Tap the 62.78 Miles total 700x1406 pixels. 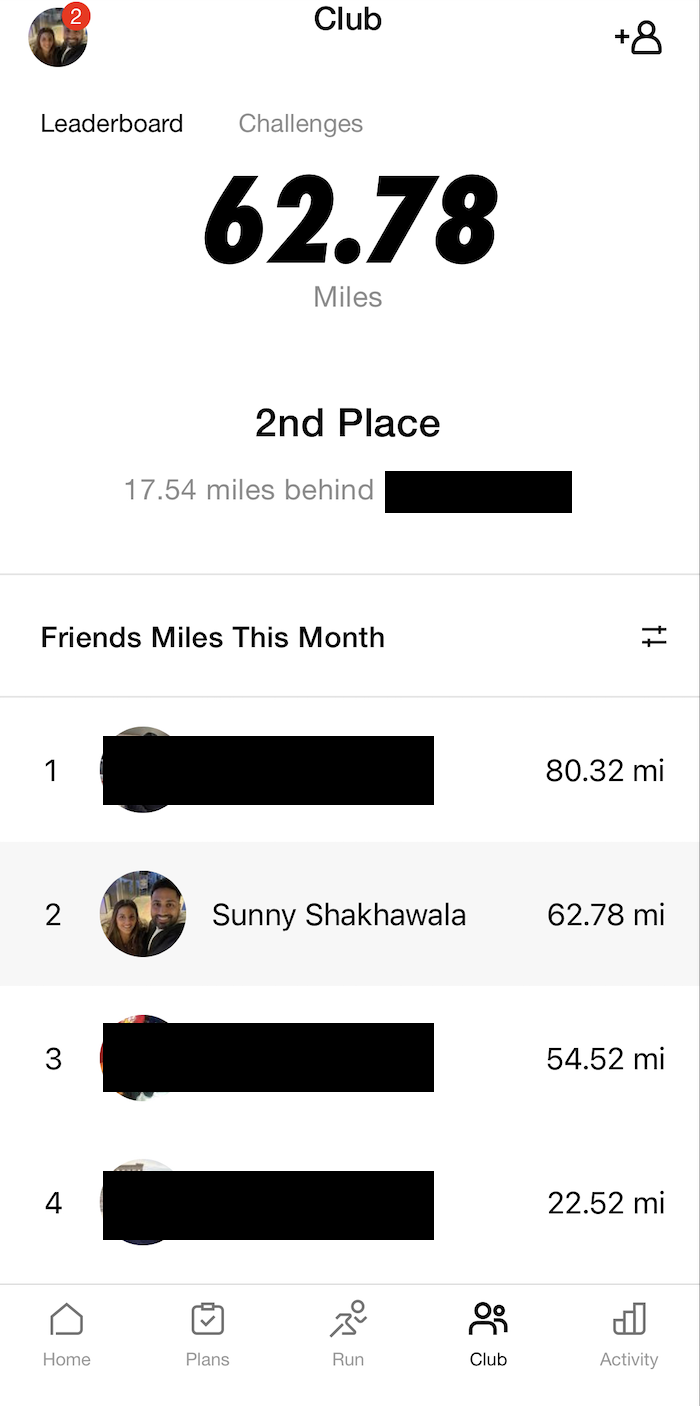[349, 221]
